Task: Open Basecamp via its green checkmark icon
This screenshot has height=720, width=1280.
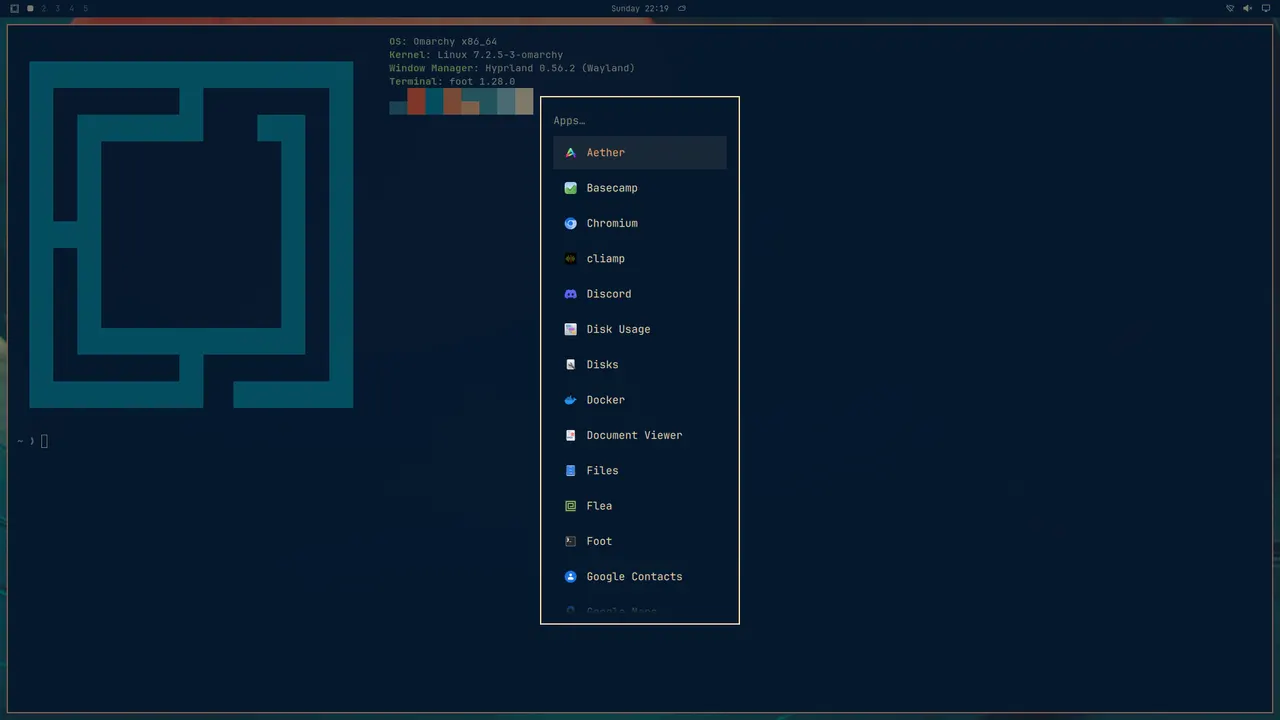Action: click(x=570, y=188)
